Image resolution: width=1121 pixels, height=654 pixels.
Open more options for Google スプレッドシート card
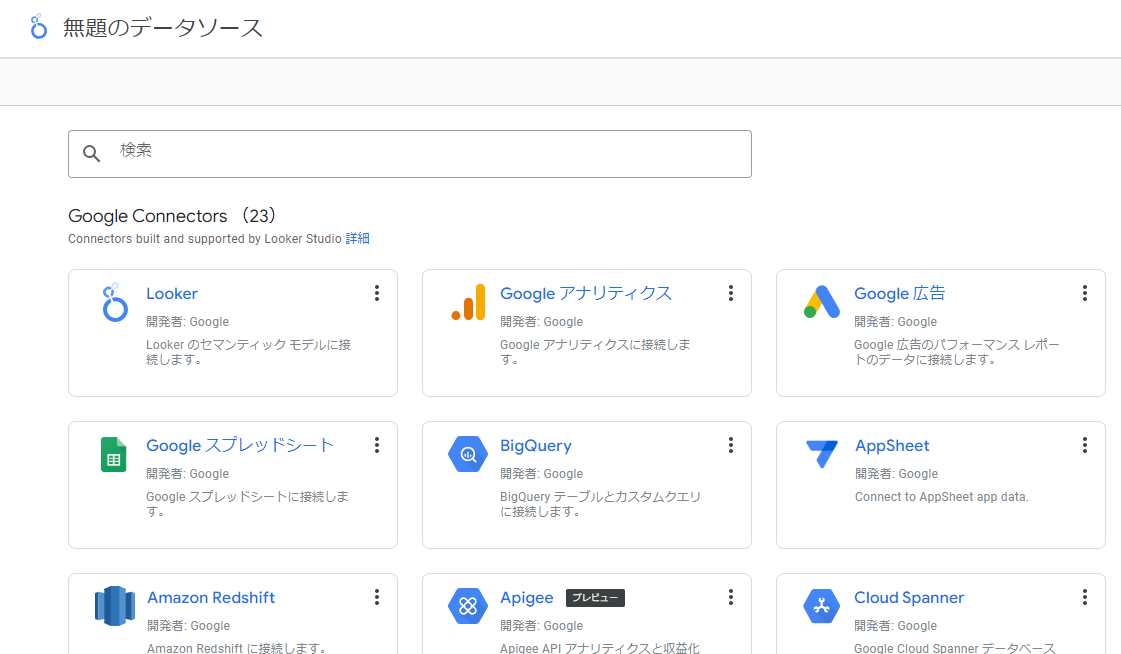click(x=377, y=445)
